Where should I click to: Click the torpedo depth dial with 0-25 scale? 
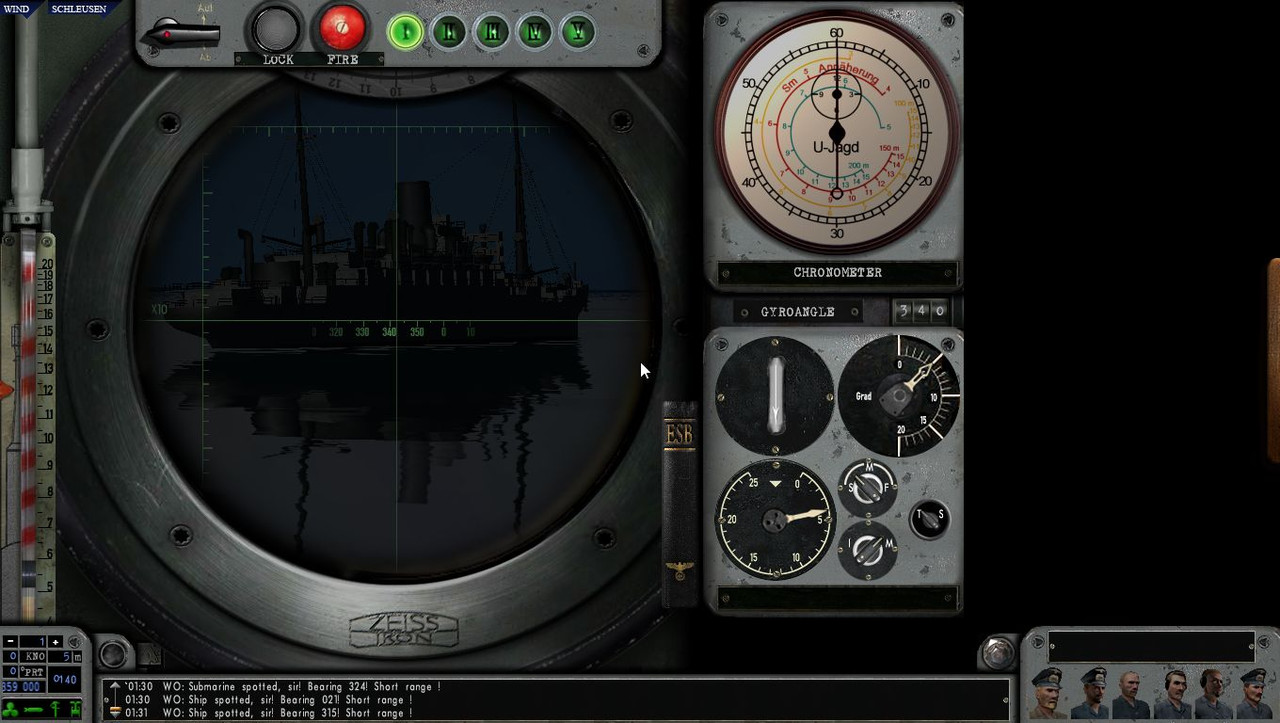775,520
